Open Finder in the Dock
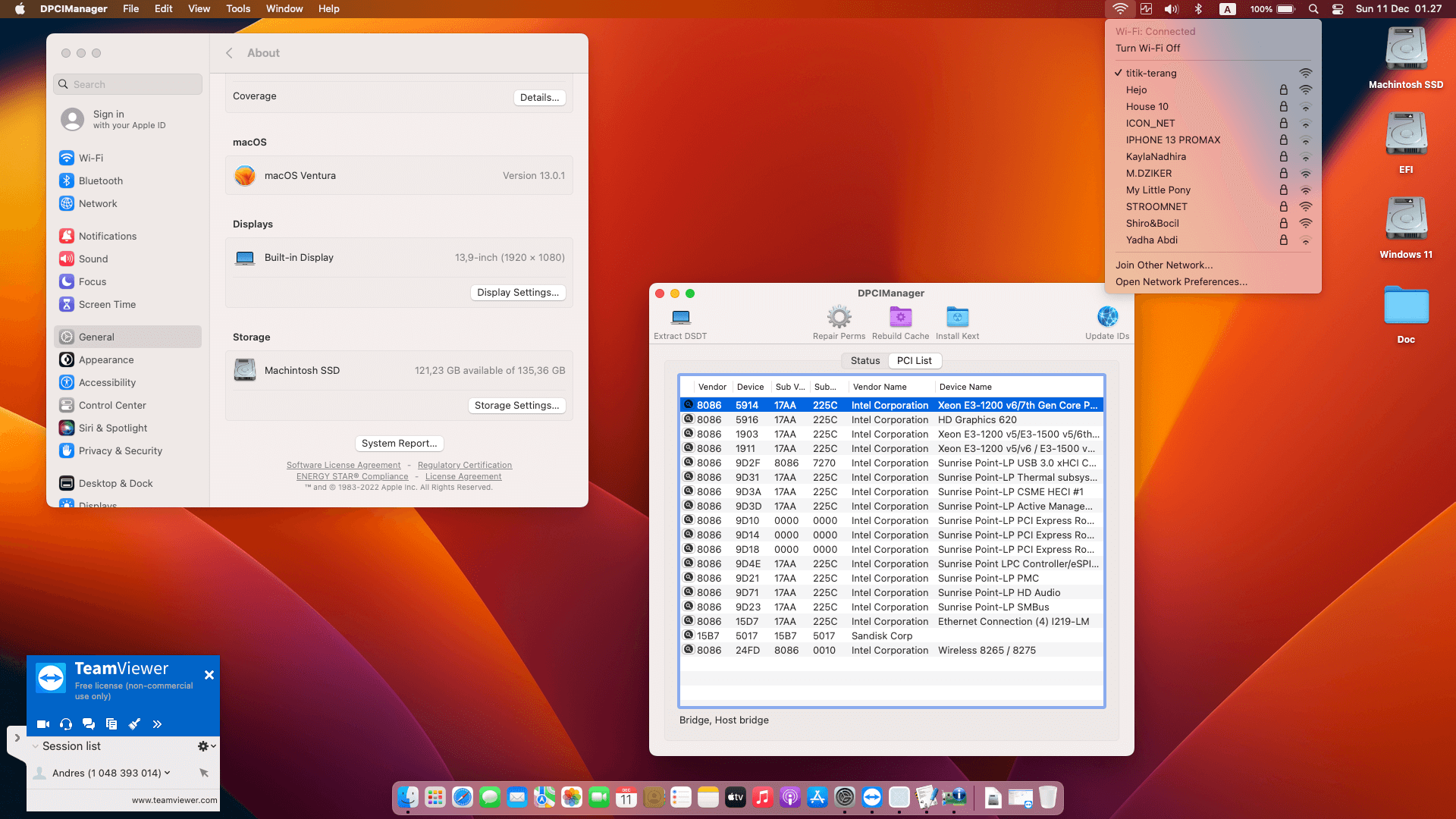This screenshot has height=819, width=1456. (408, 797)
